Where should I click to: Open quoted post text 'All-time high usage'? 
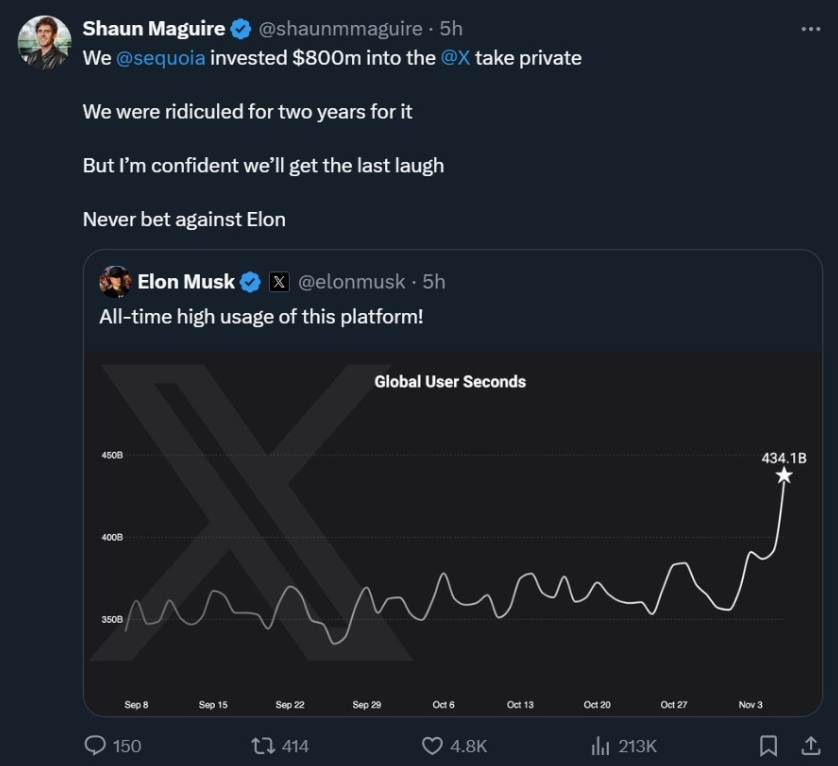point(261,316)
